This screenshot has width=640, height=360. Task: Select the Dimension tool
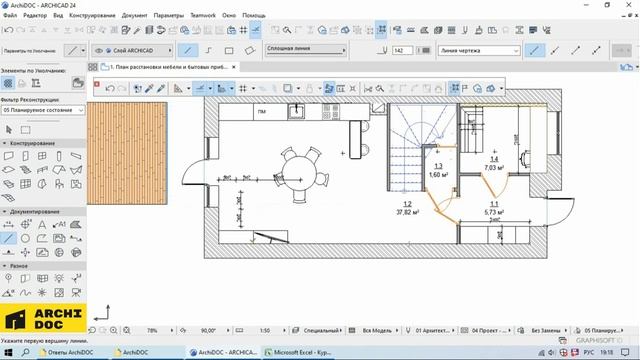(x=8, y=224)
